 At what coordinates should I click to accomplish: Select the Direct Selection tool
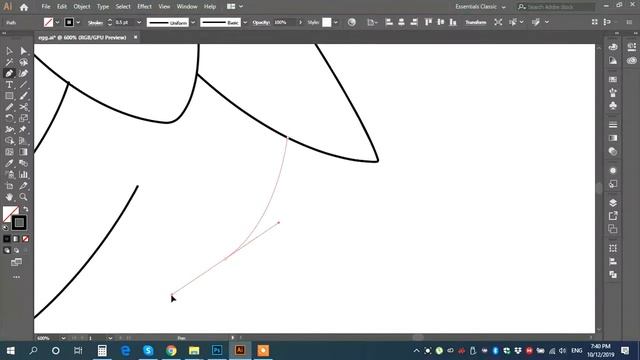click(x=23, y=51)
